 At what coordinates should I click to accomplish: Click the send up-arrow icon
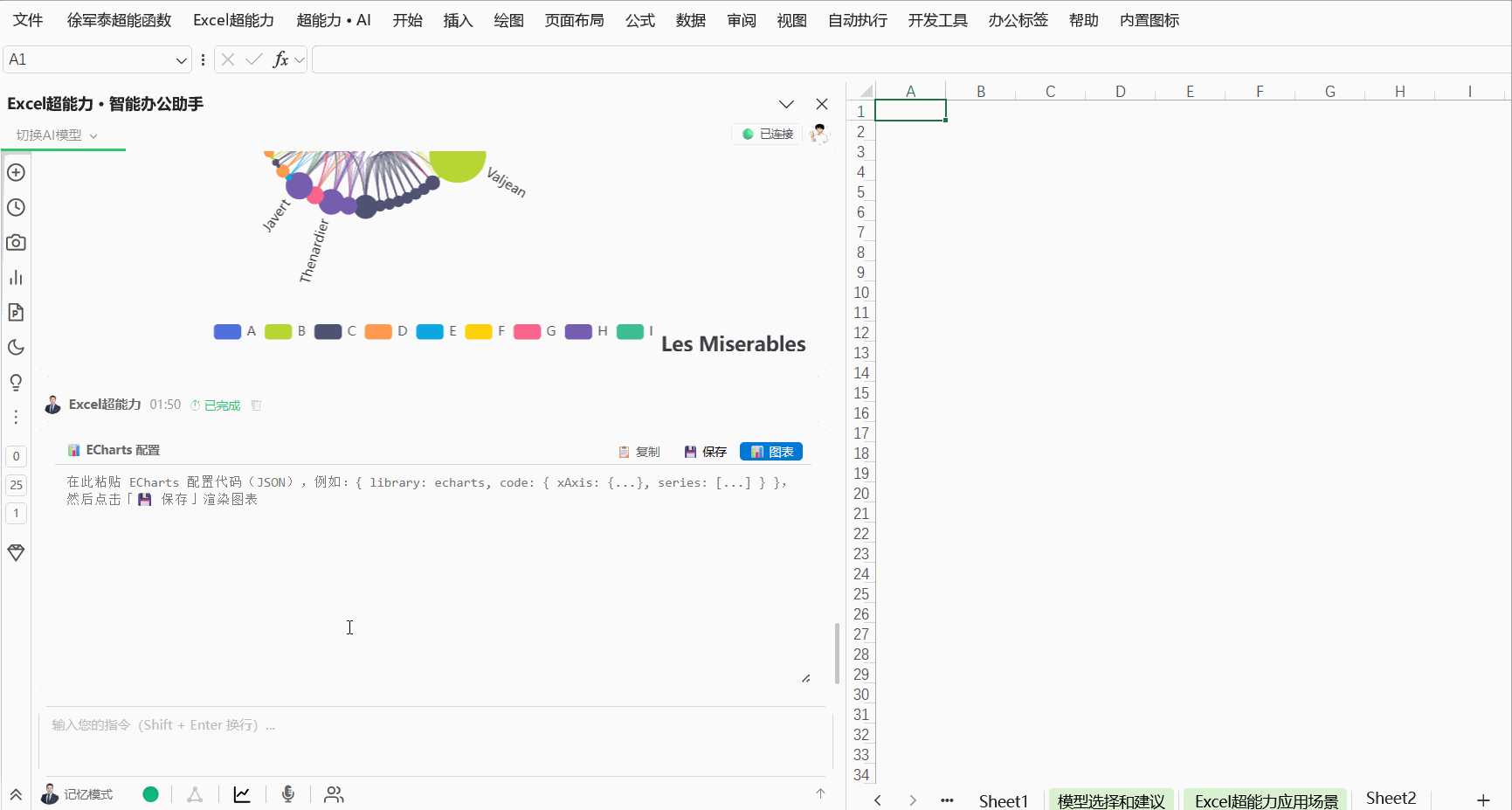click(x=820, y=793)
